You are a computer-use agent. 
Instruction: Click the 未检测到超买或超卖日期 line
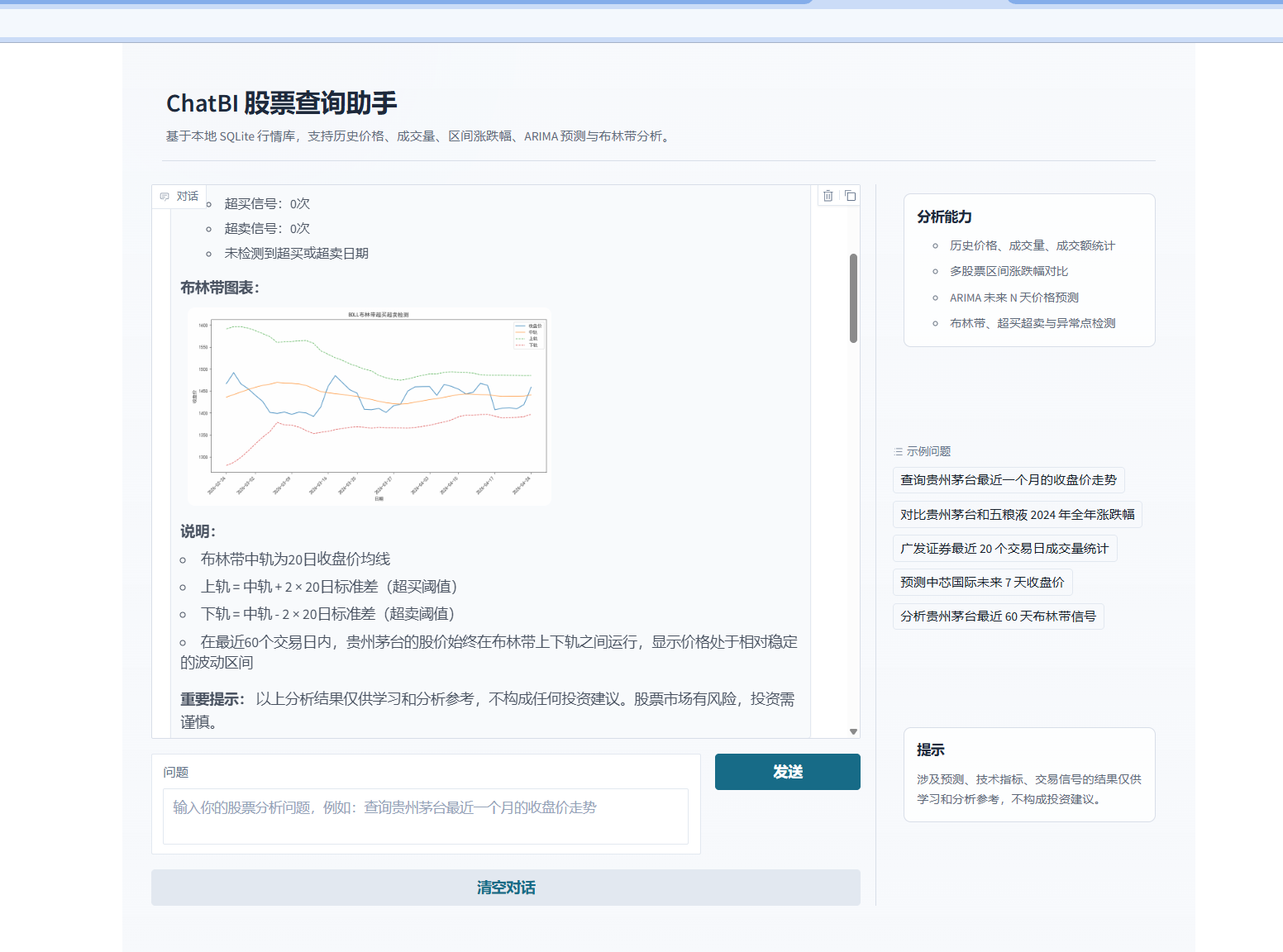tap(297, 254)
